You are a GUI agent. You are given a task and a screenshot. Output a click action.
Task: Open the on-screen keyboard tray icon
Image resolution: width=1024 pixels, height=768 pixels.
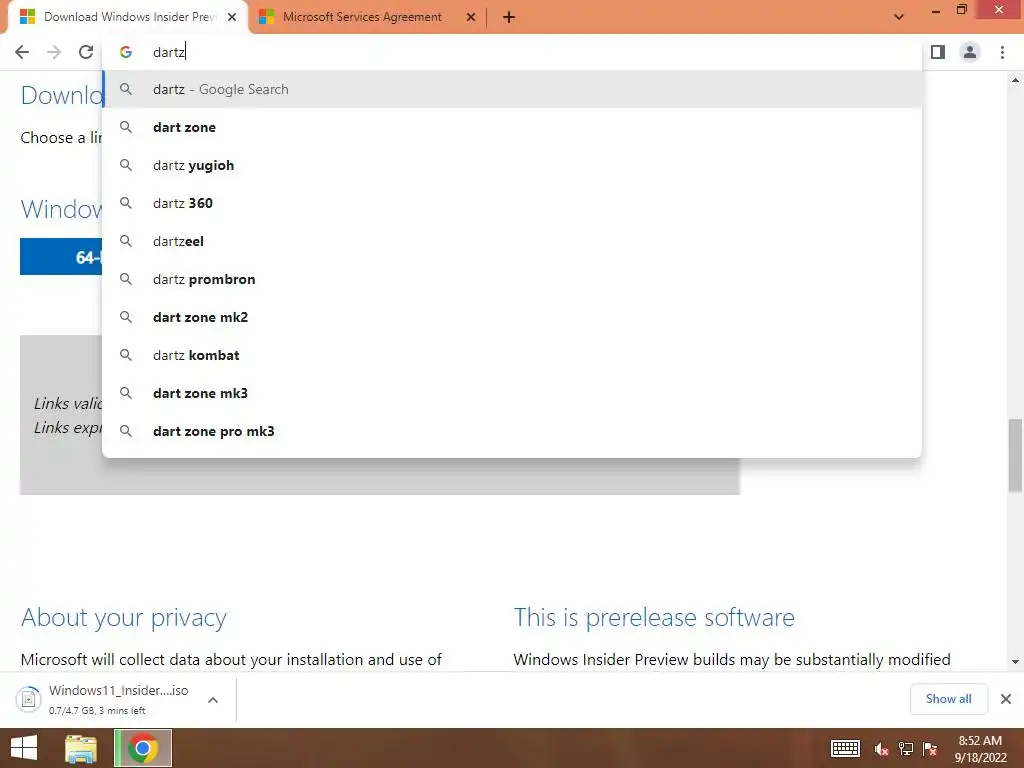tap(844, 748)
